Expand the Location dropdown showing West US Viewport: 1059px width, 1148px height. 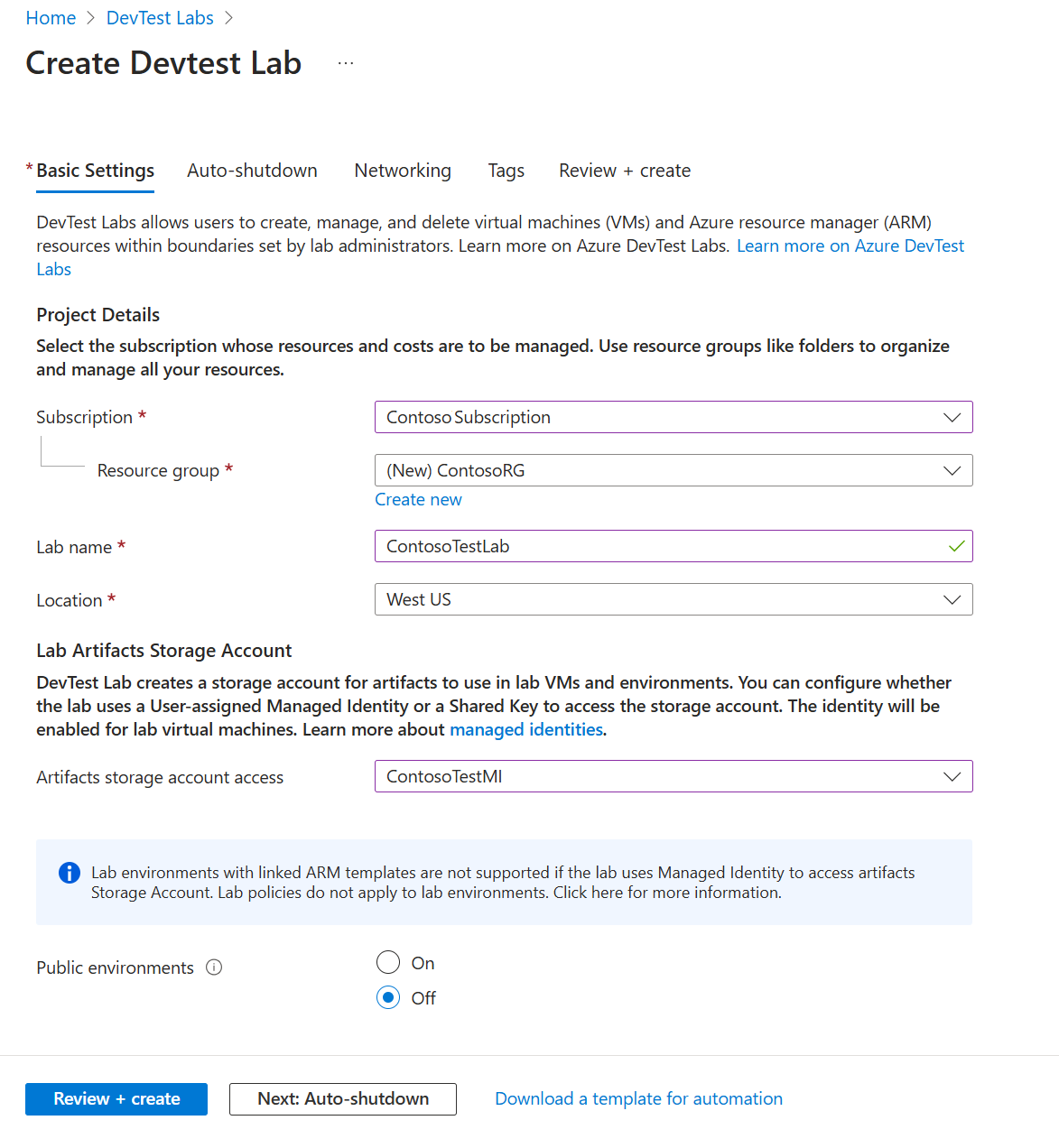[x=952, y=599]
